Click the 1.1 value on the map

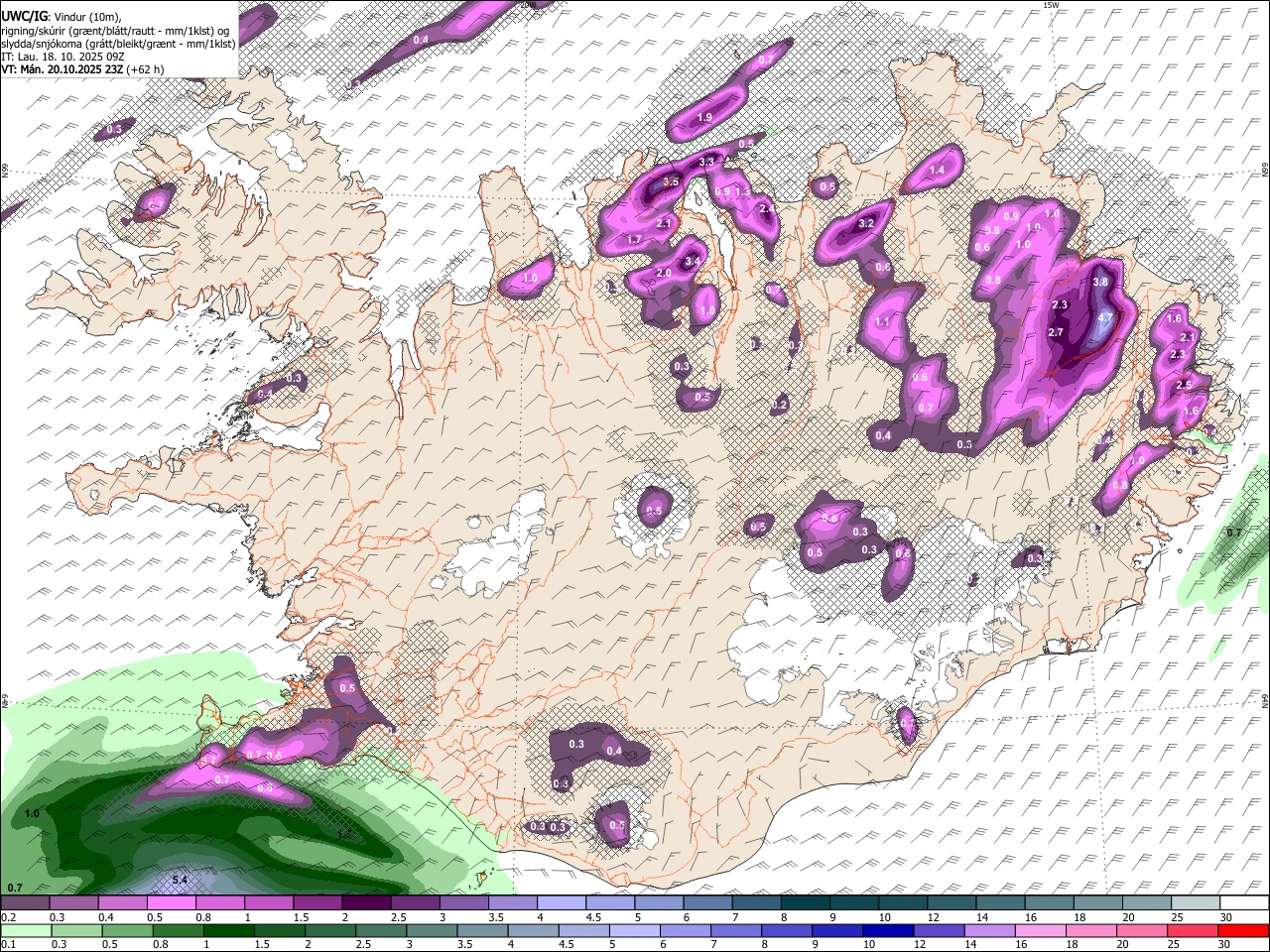click(x=882, y=321)
